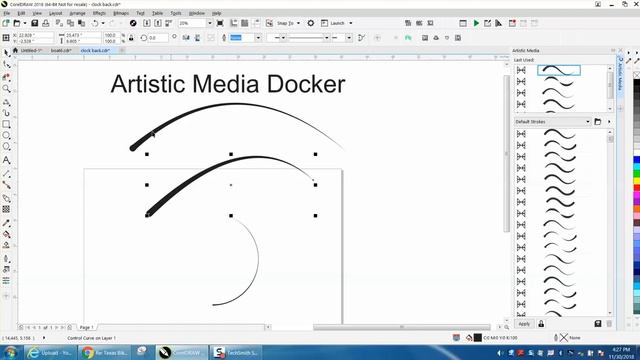640x360 pixels.
Task: Expand the undo history arrow
Action: pyautogui.click(x=103, y=23)
